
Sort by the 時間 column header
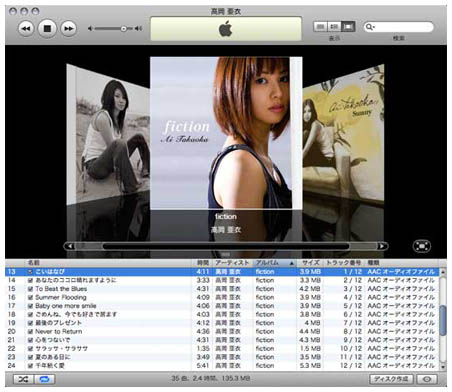[202, 263]
